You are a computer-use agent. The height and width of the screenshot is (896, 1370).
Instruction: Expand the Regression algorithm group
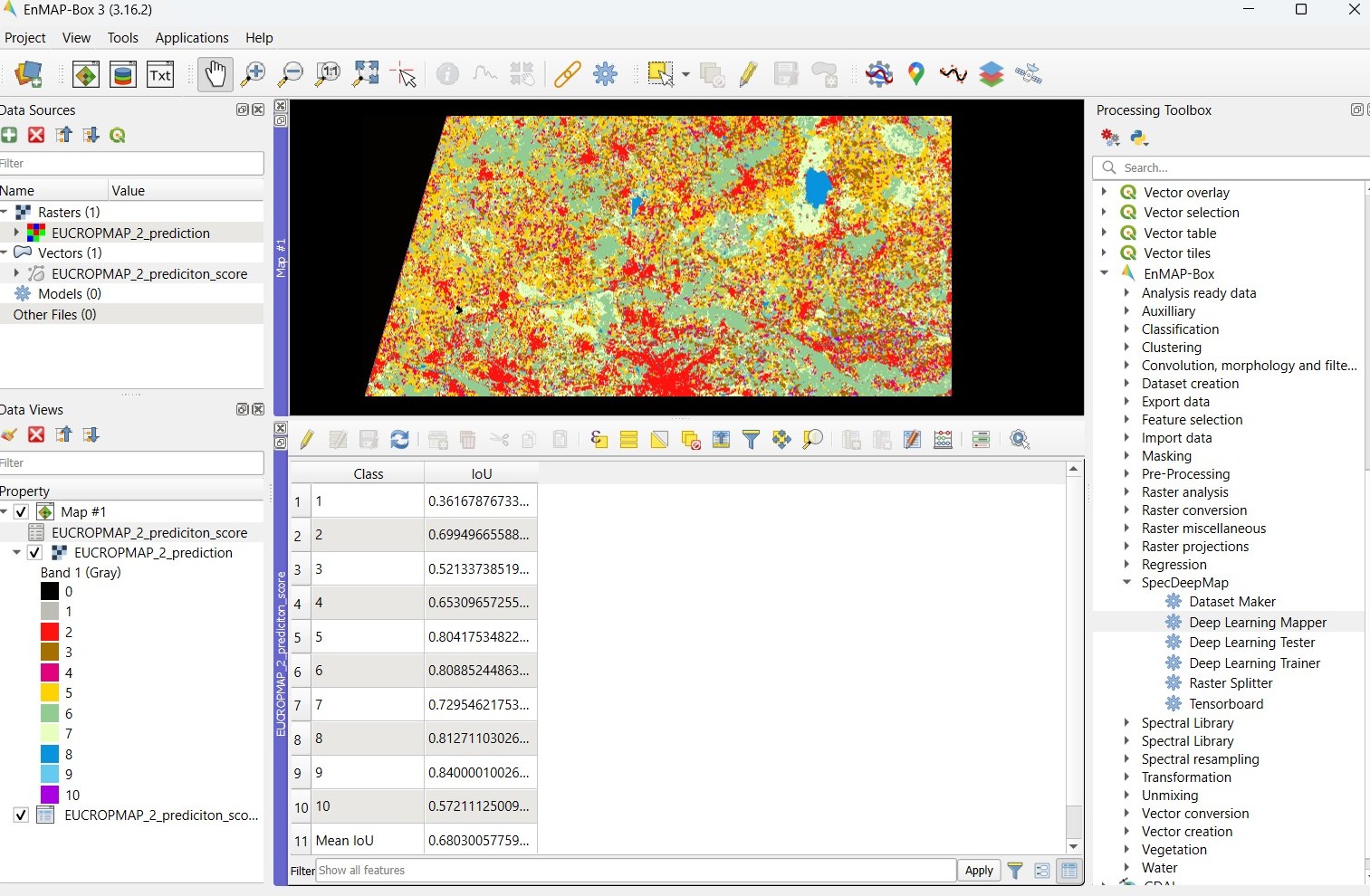[x=1127, y=565]
